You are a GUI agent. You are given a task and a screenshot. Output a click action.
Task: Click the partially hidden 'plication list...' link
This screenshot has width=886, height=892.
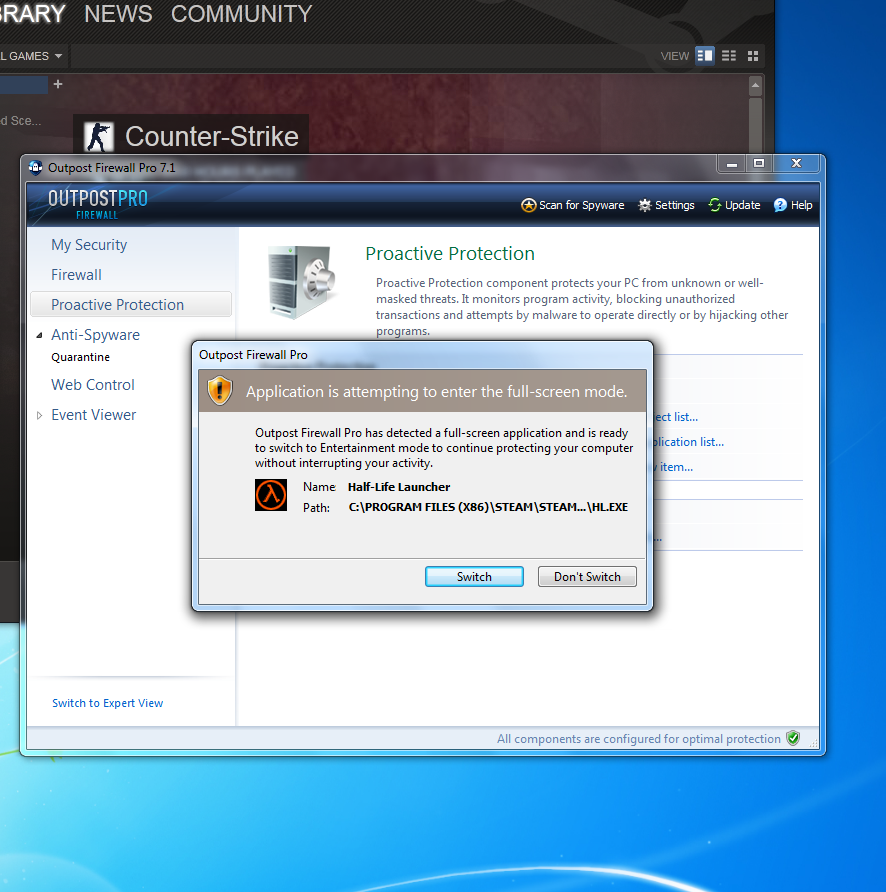pos(688,442)
